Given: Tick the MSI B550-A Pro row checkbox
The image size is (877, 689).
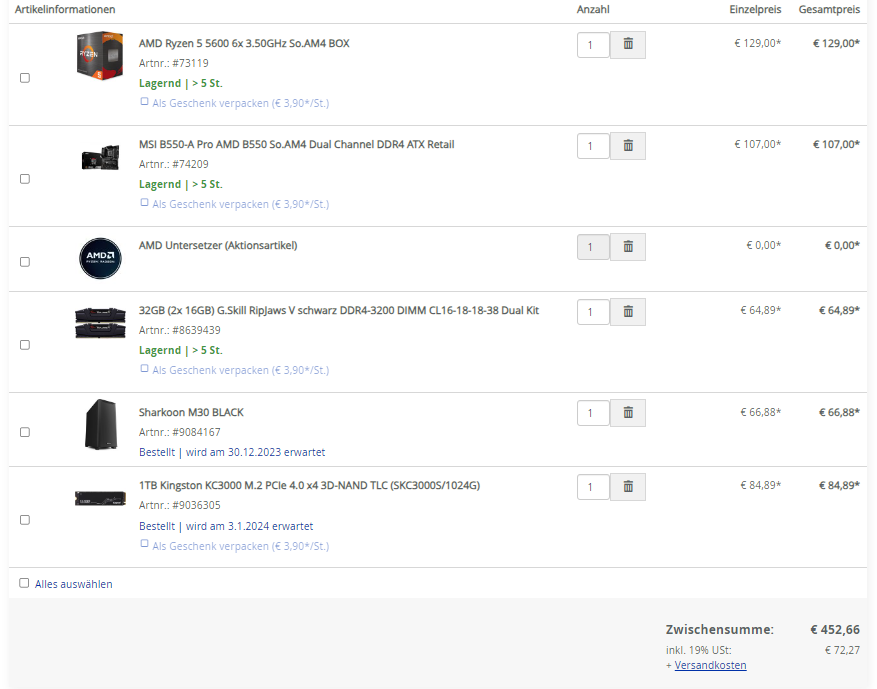Looking at the screenshot, I should coord(25,179).
